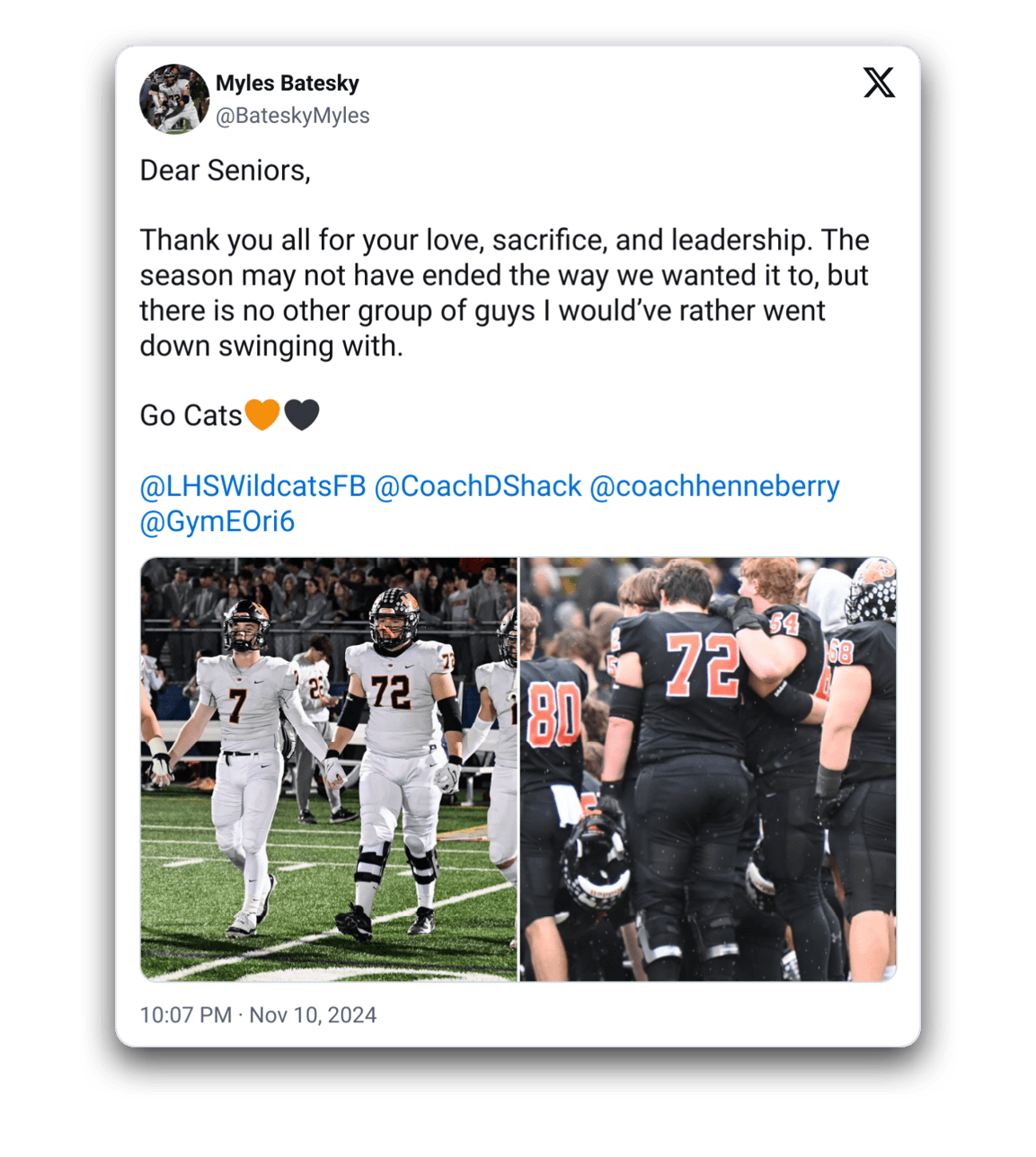Click the 'Go Cats' text
This screenshot has height=1157, width=1036.
pyautogui.click(x=190, y=415)
